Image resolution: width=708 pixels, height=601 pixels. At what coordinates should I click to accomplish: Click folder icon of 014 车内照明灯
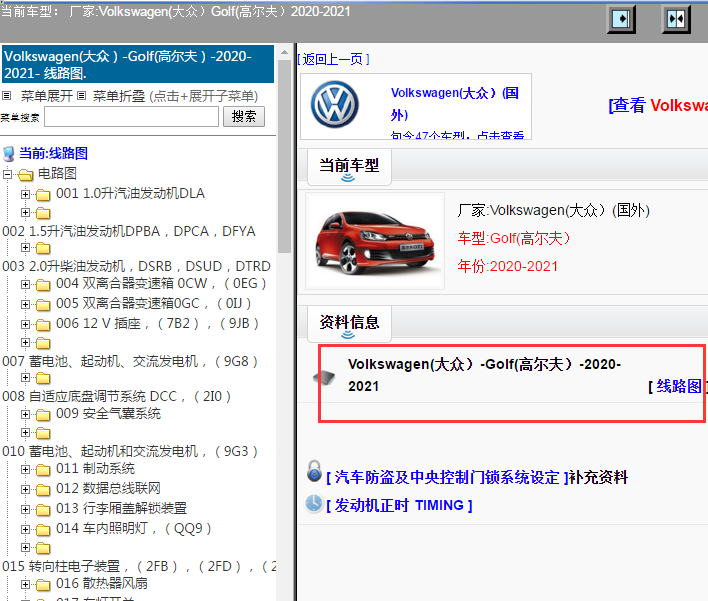(x=43, y=529)
